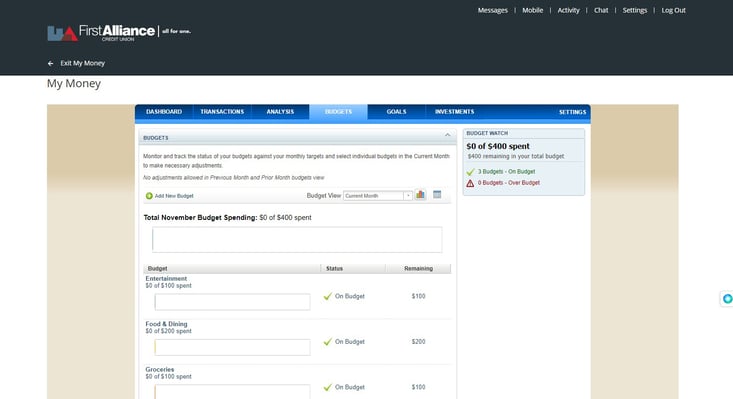The height and width of the screenshot is (399, 733).
Task: Click the green checkmark next to 3 Budgets
Action: [x=470, y=172]
